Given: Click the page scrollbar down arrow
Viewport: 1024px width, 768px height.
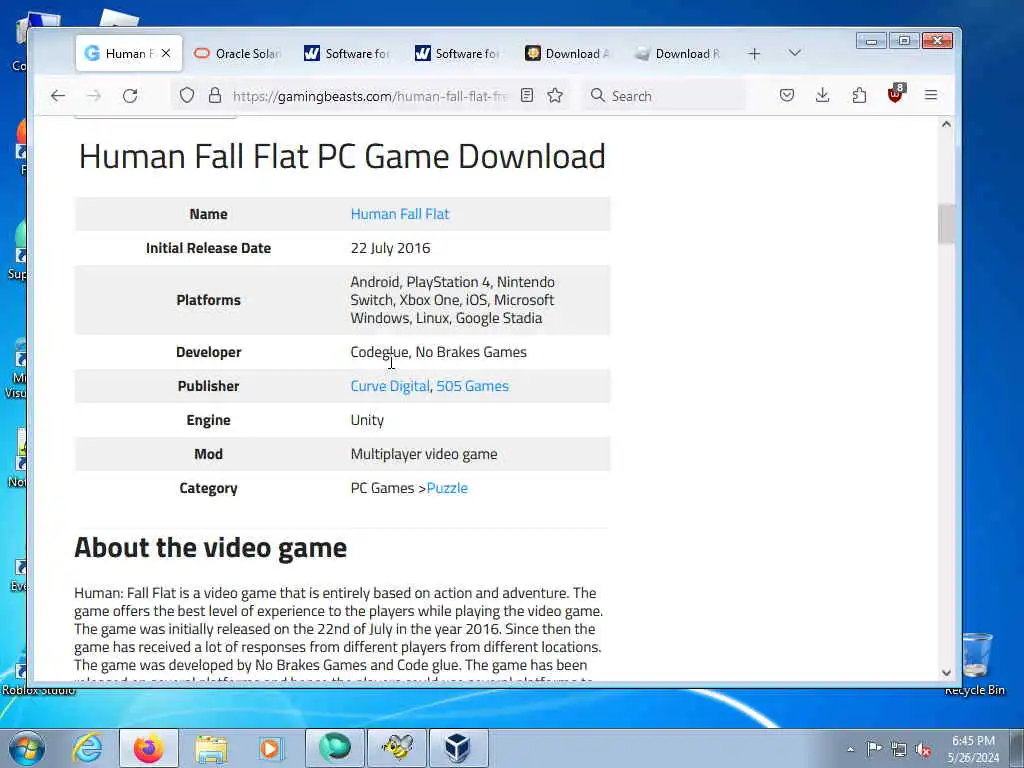Looking at the screenshot, I should (946, 672).
